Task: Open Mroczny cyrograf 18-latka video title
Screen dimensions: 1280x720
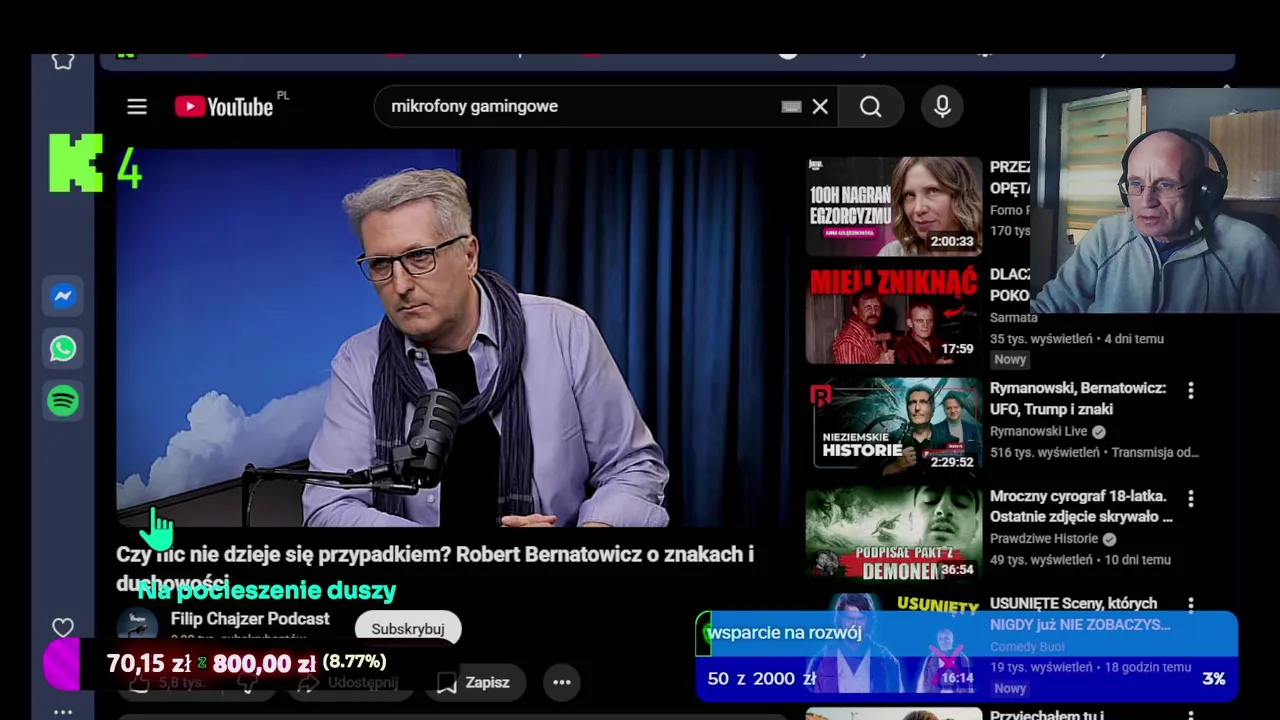Action: coord(1081,506)
